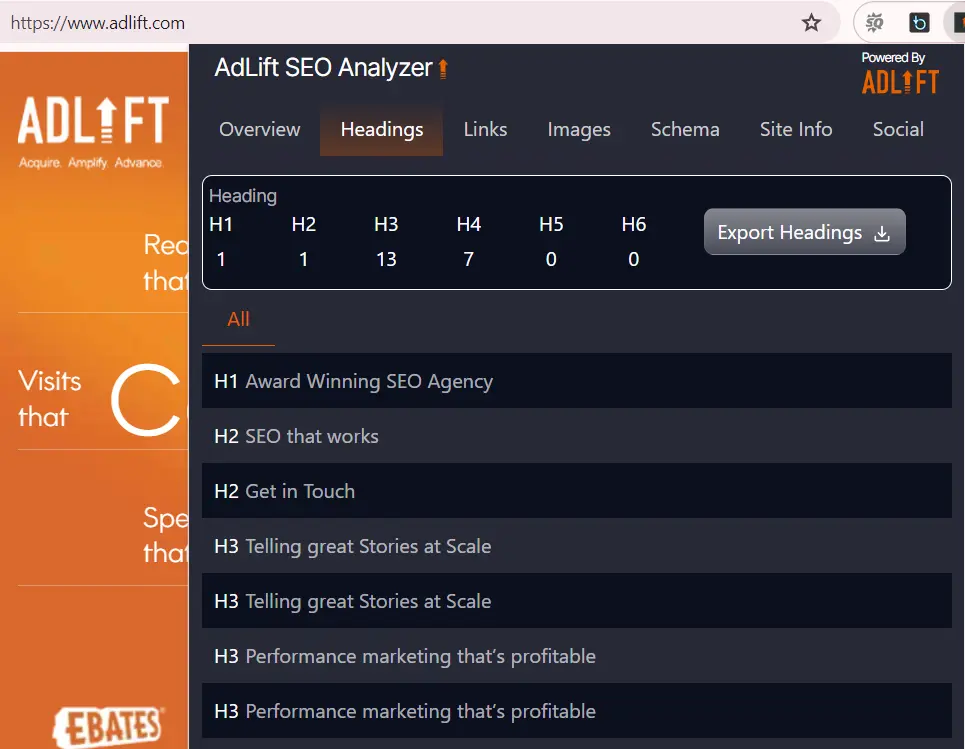This screenshot has width=965, height=749.
Task: Click the download icon in Export Headings
Action: pyautogui.click(x=882, y=233)
